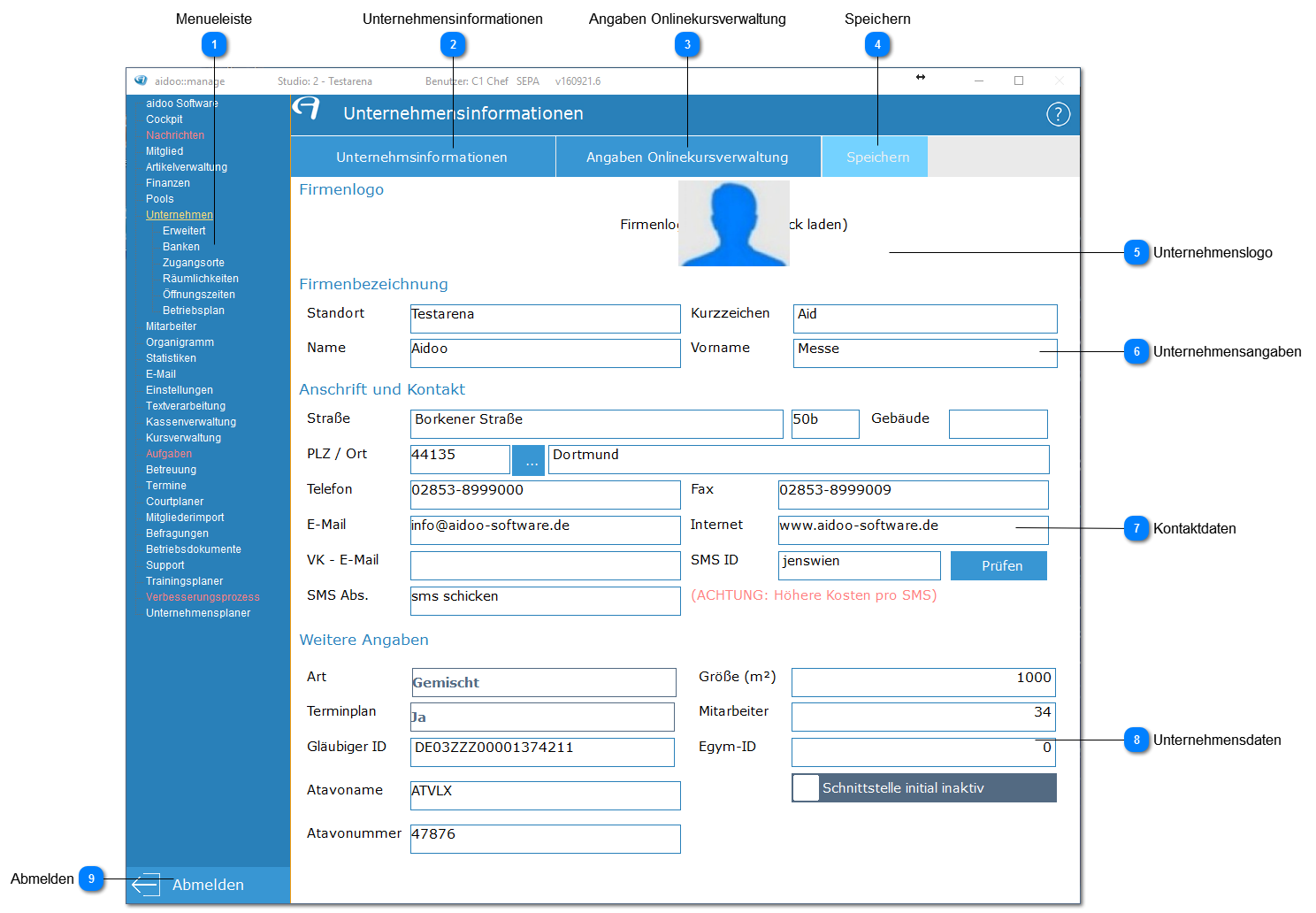This screenshot has width=1316, height=913.
Task: Open Cockpit in sidebar menu
Action: tap(164, 119)
